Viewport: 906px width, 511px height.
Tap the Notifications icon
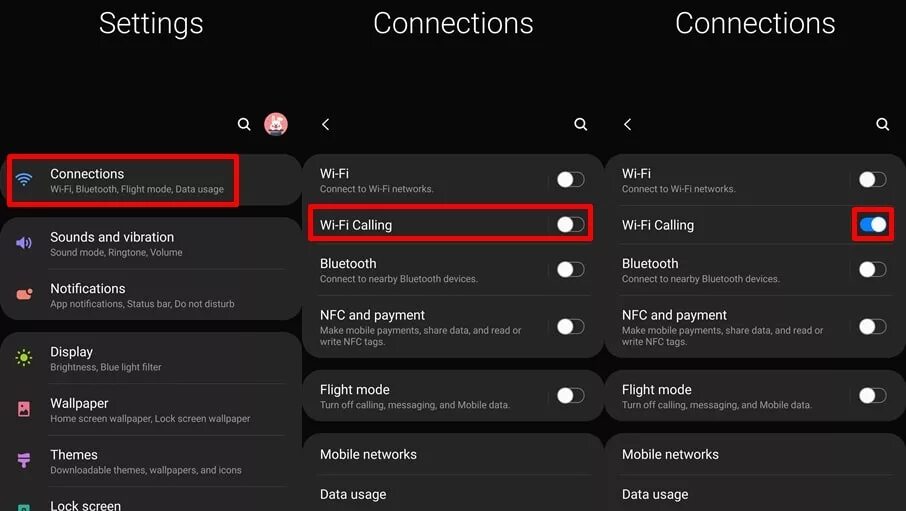pos(24,294)
